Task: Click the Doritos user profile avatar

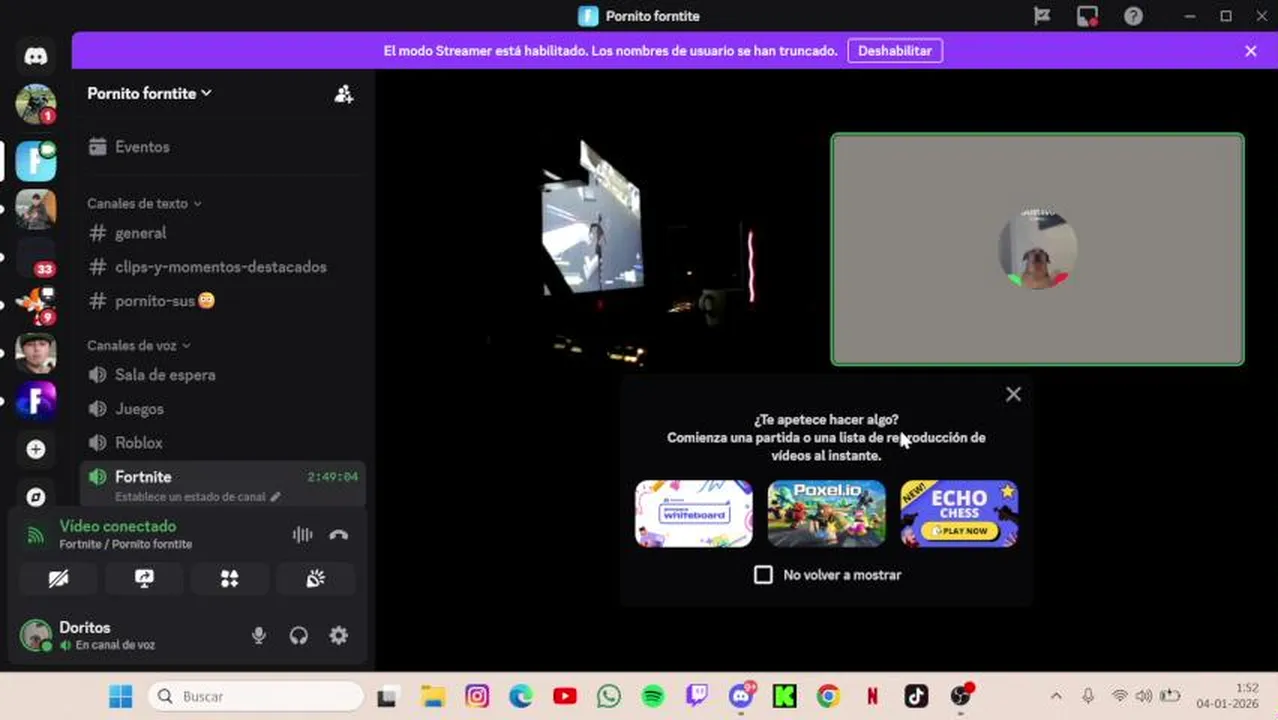Action: point(36,635)
